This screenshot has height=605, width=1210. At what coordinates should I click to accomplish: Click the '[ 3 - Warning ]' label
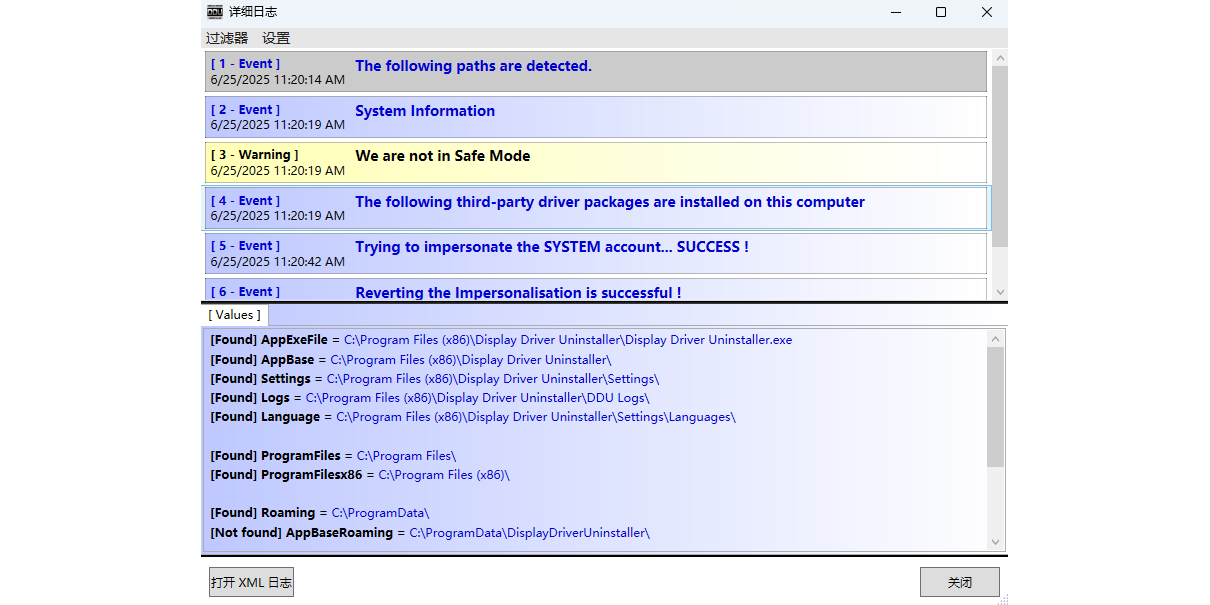point(254,155)
